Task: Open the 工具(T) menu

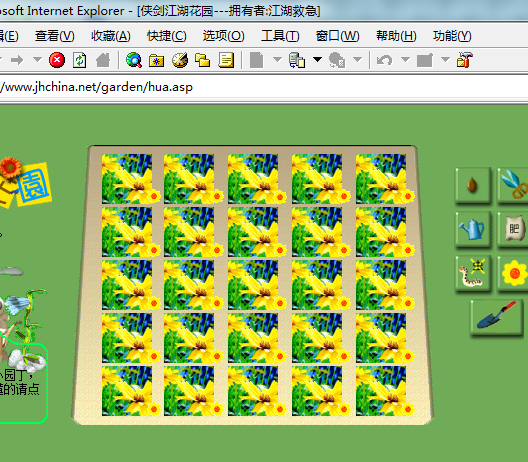Action: pyautogui.click(x=280, y=36)
